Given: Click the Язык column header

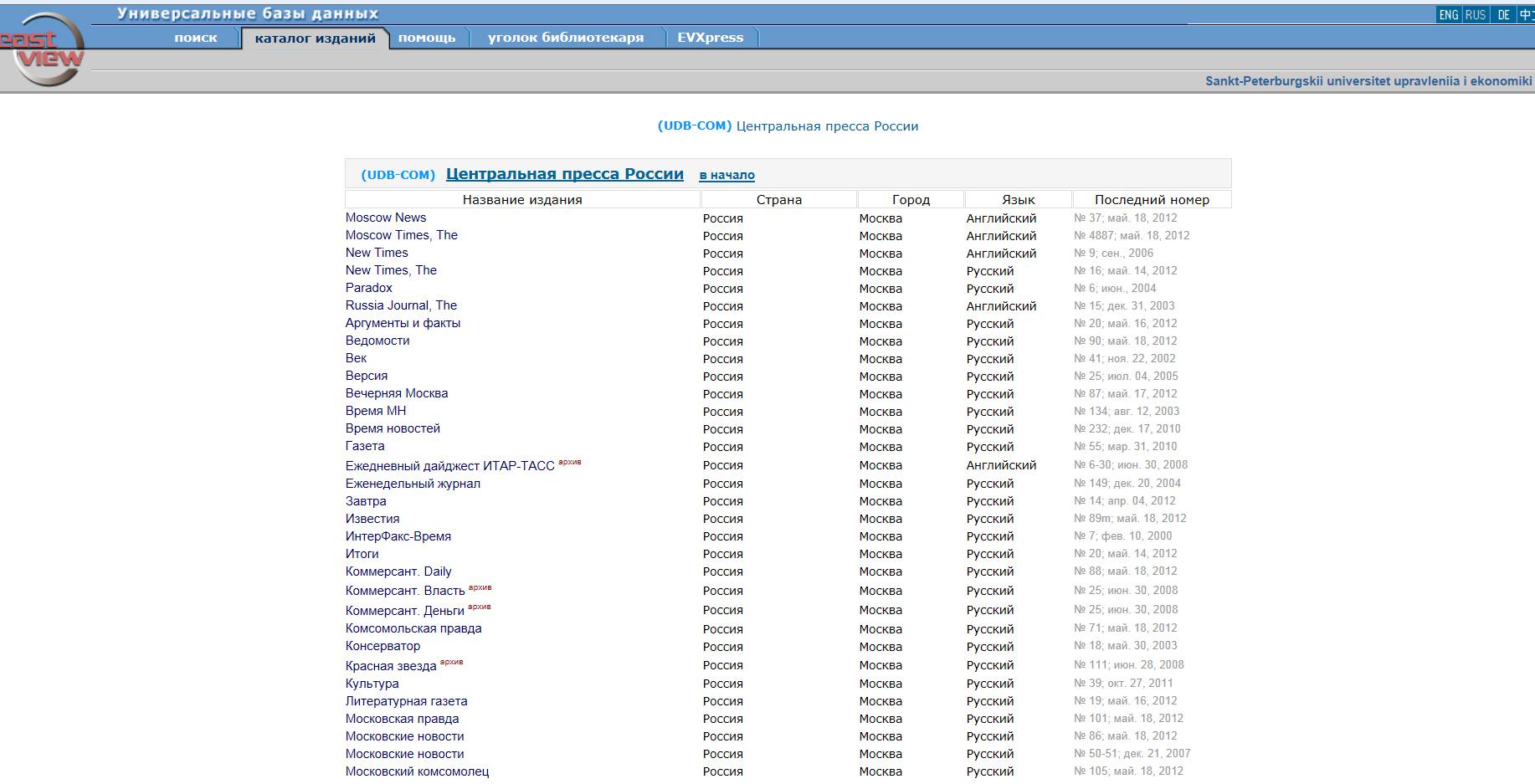Looking at the screenshot, I should [1019, 199].
